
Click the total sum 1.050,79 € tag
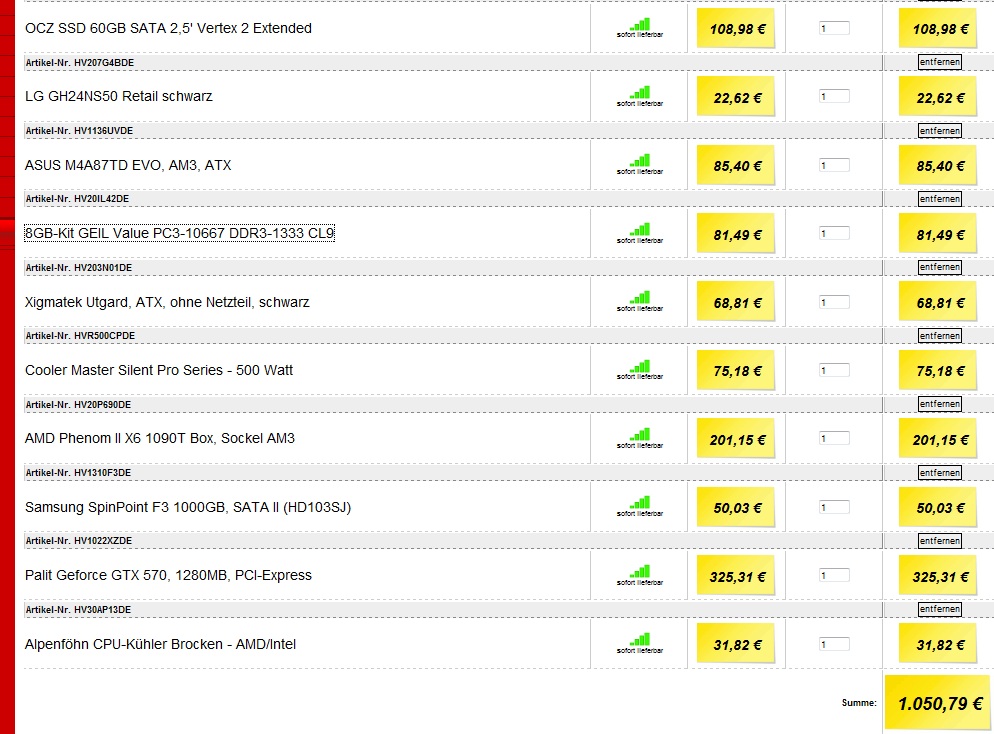(x=939, y=702)
